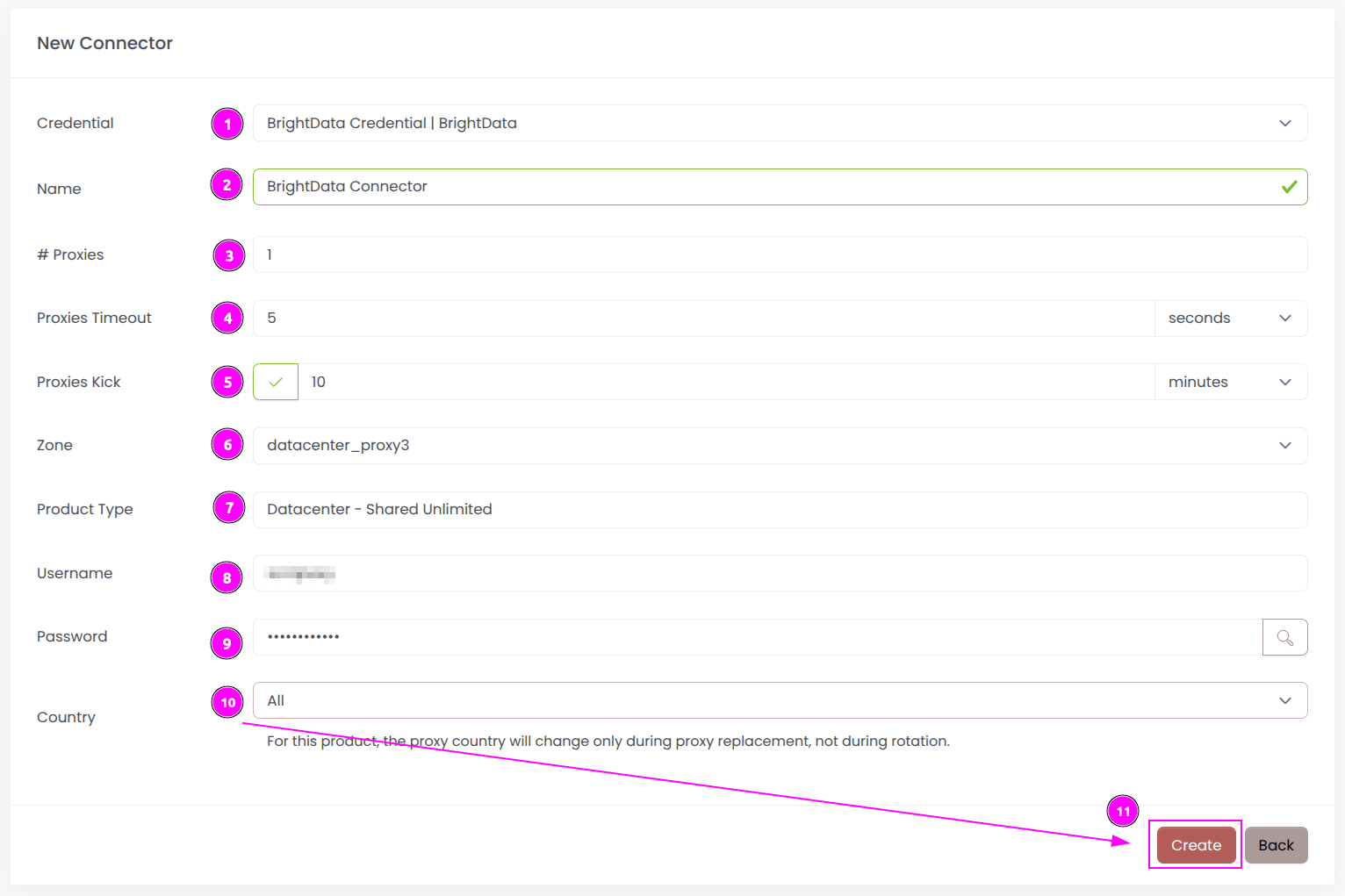Image resolution: width=1345 pixels, height=896 pixels.
Task: Click the '# Proxies' label
Action: (x=70, y=254)
